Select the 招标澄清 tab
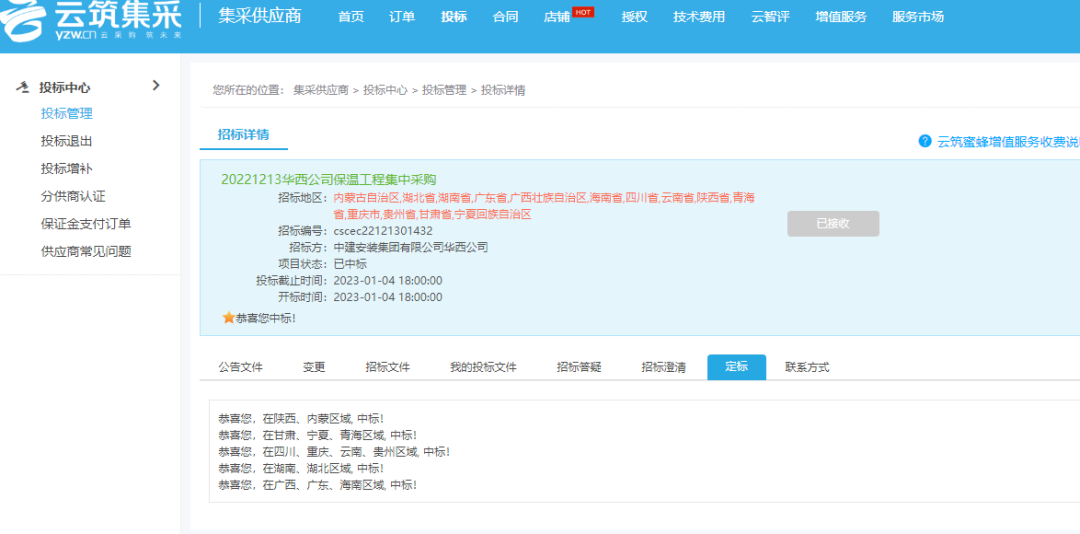Viewport: 1080px width, 534px height. [x=664, y=367]
